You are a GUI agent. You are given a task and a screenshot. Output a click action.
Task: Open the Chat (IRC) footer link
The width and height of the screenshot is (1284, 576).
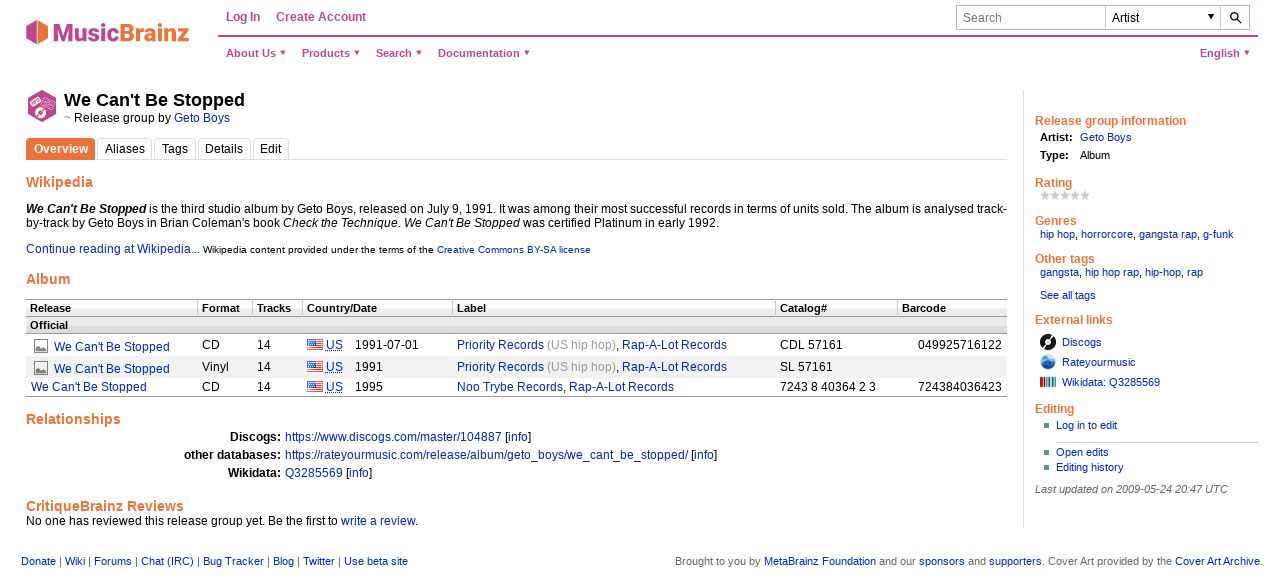click(x=167, y=561)
